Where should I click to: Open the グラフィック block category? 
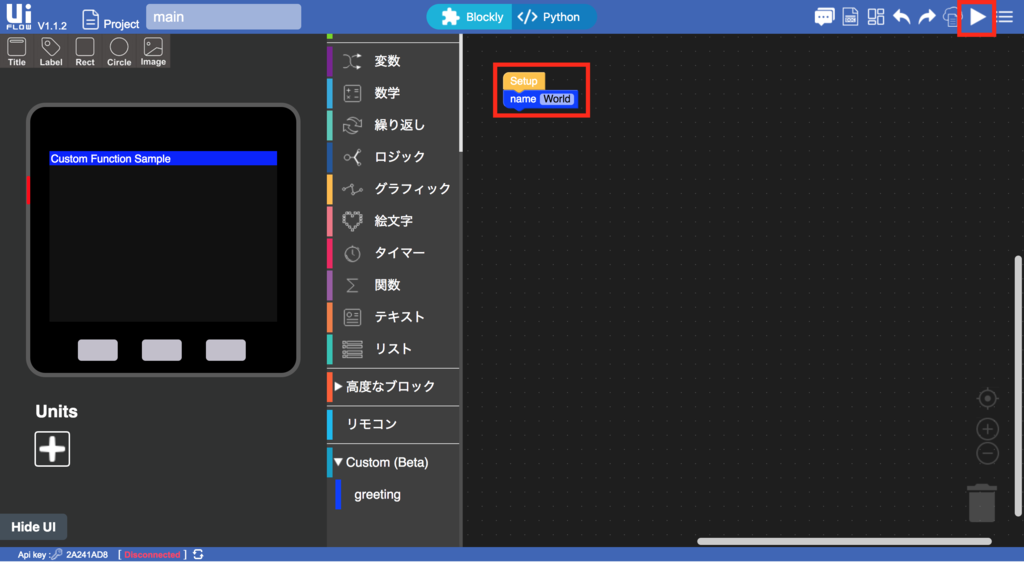pyautogui.click(x=394, y=189)
